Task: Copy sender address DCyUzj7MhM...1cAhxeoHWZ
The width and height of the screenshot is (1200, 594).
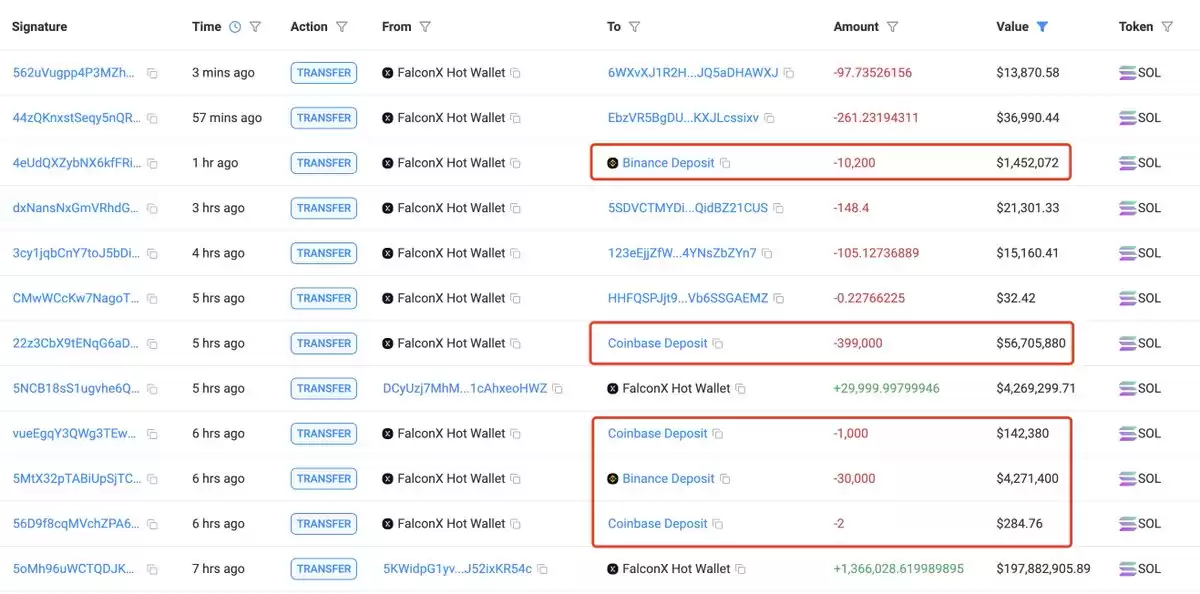Action: pyautogui.click(x=558, y=388)
